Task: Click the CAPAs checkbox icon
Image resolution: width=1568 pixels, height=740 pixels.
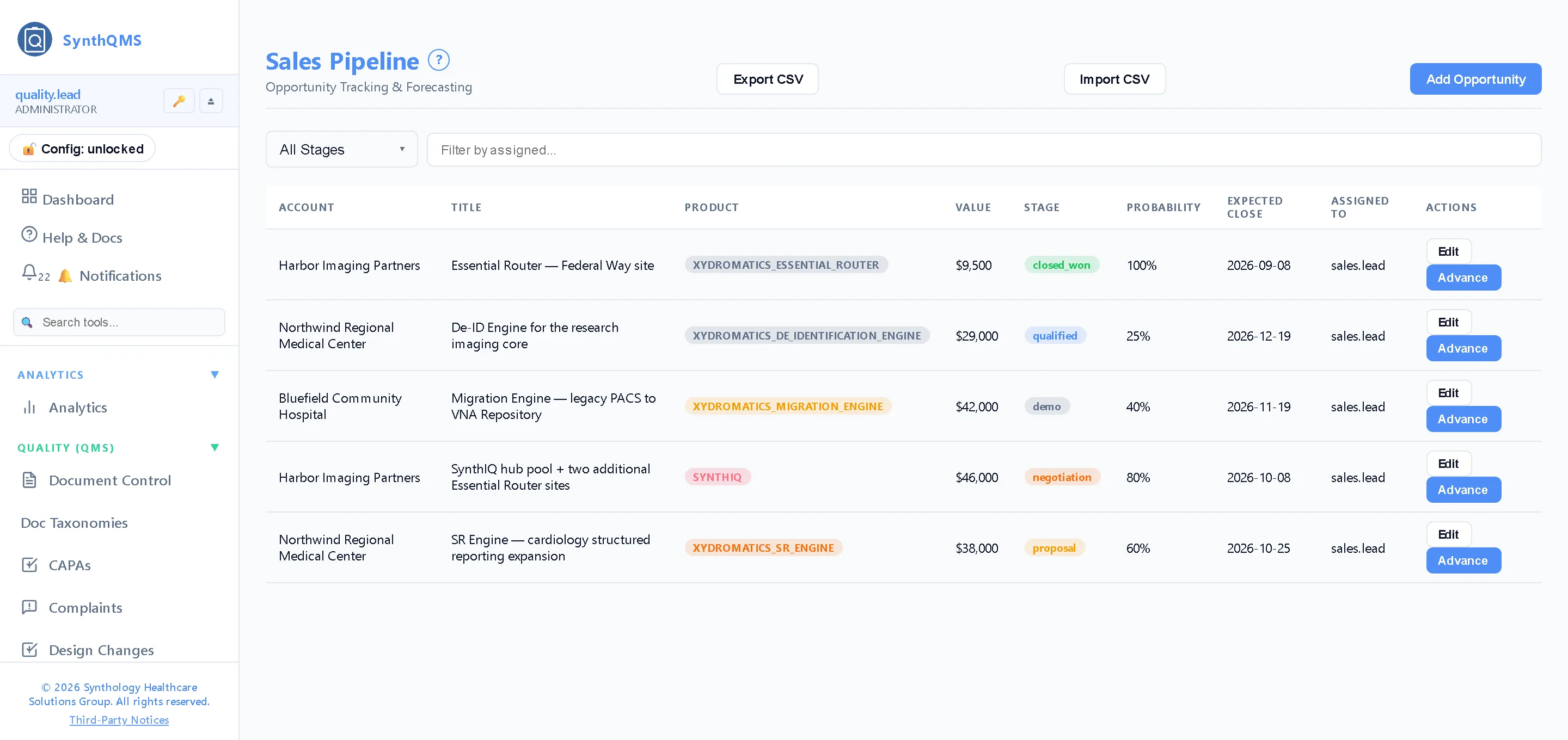Action: [x=29, y=565]
